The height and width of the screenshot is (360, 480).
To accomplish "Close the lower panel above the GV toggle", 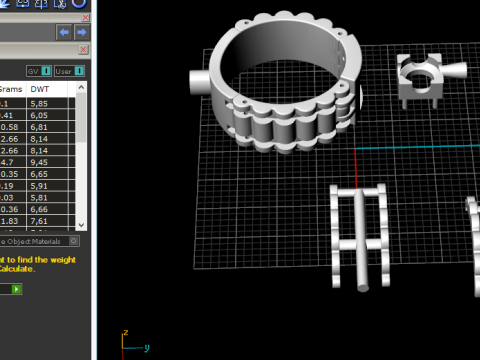I will [x=83, y=50].
